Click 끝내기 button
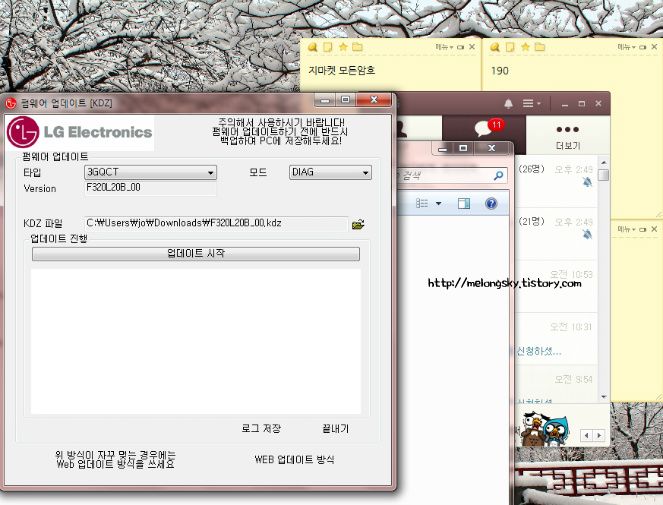Viewport: 663px width, 505px height. pos(336,428)
